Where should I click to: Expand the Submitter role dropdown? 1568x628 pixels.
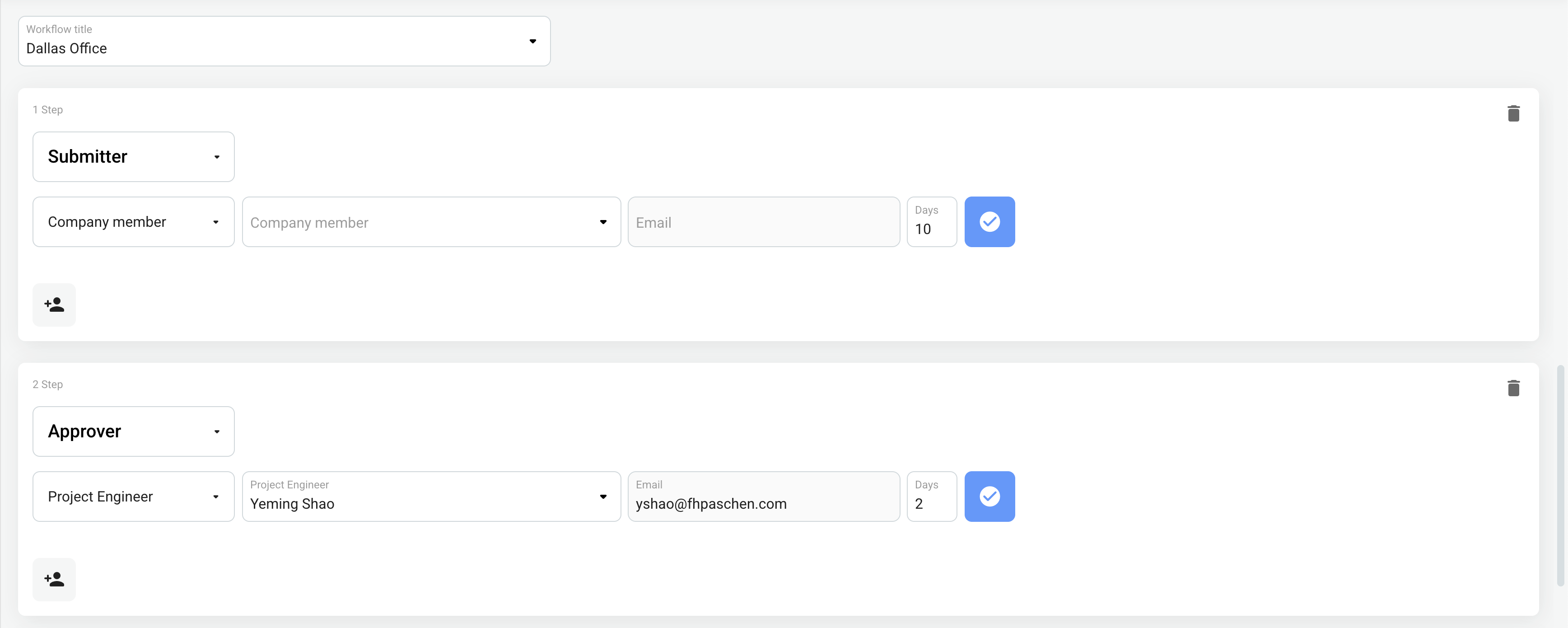133,156
